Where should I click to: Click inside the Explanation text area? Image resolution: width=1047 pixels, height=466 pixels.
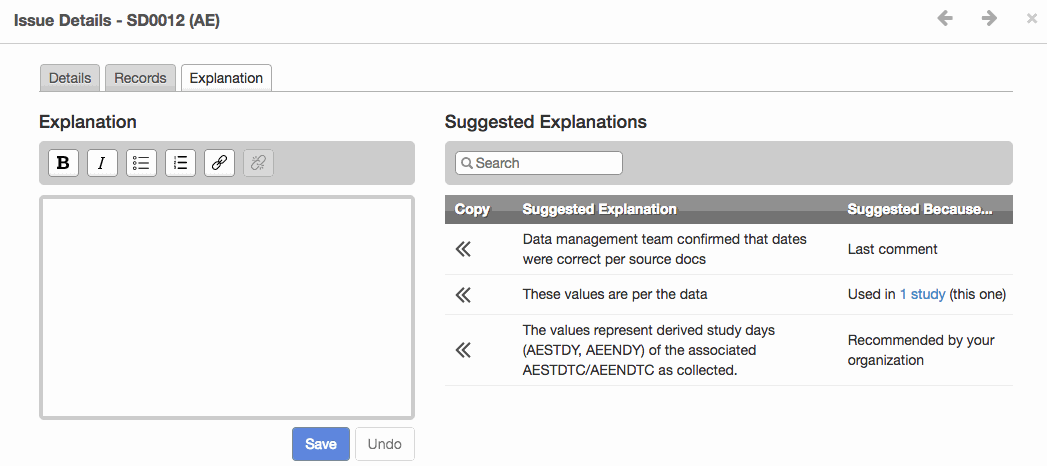tap(227, 307)
